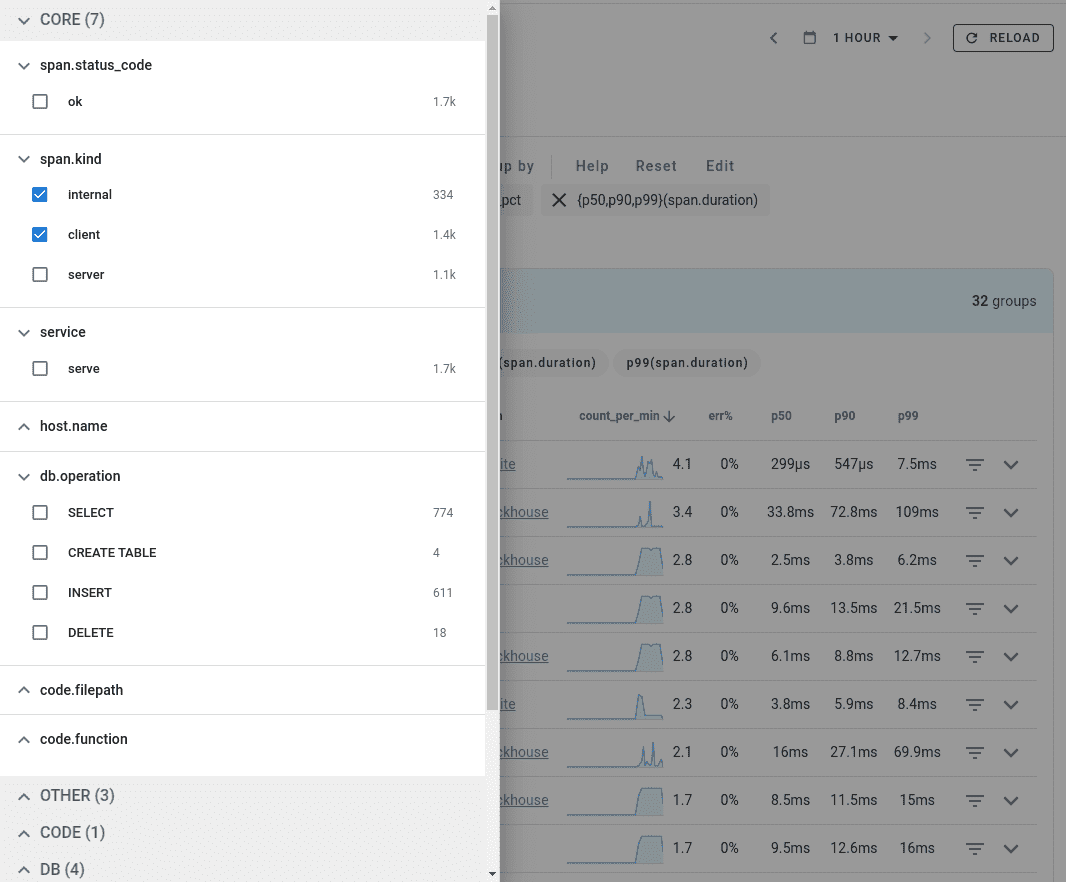This screenshot has width=1066, height=882.
Task: Check the DELETE db operation
Action: pos(40,633)
